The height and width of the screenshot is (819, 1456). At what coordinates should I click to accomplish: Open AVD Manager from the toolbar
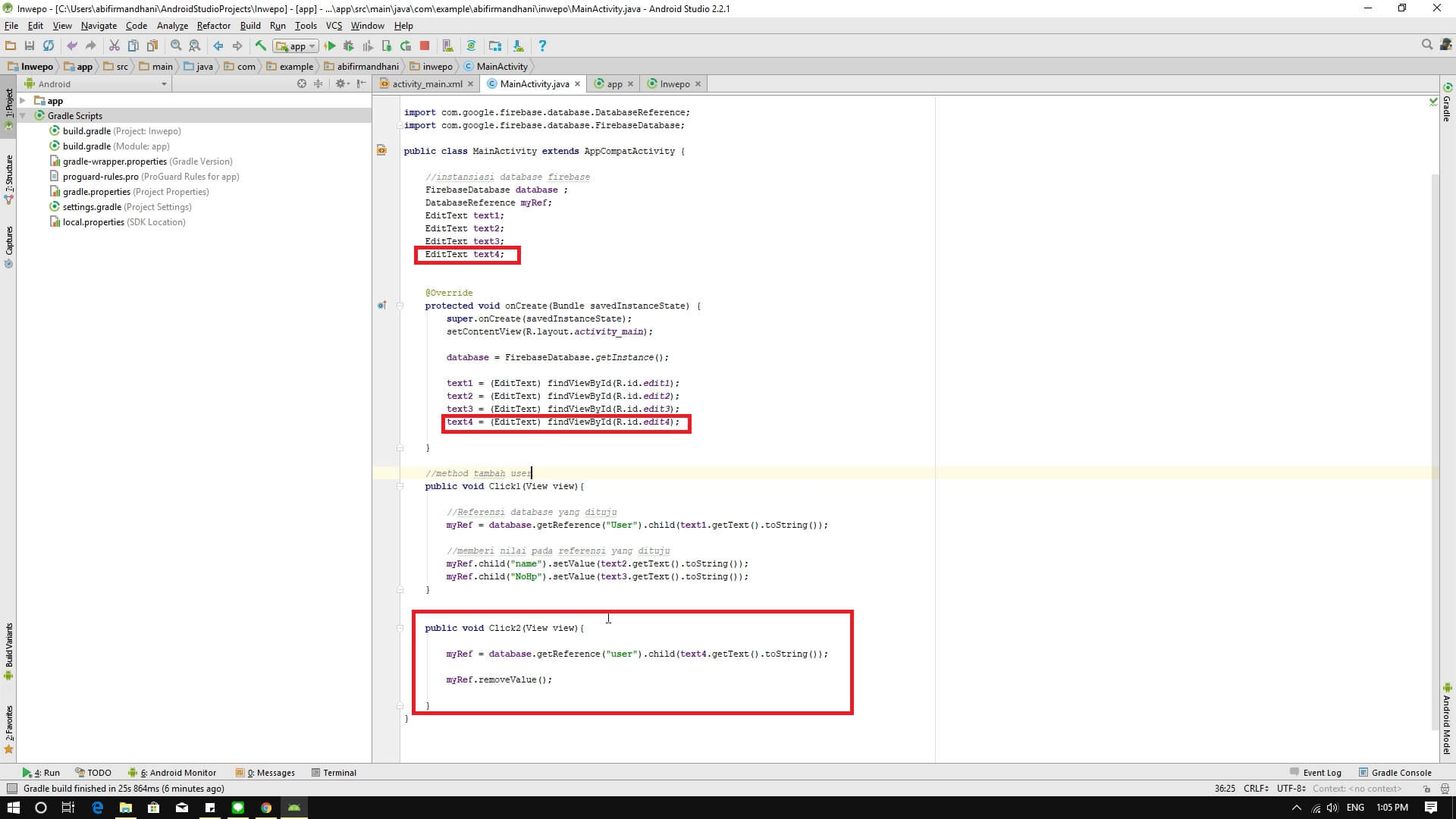point(447,45)
